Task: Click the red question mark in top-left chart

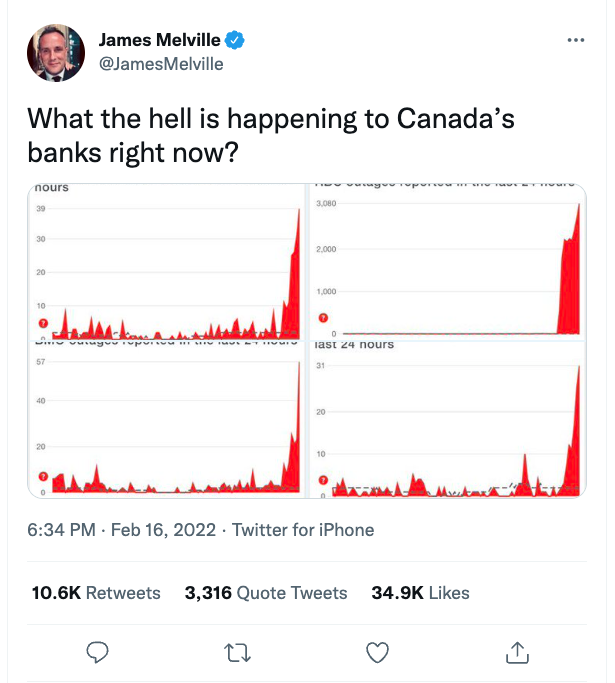Action: [43, 323]
